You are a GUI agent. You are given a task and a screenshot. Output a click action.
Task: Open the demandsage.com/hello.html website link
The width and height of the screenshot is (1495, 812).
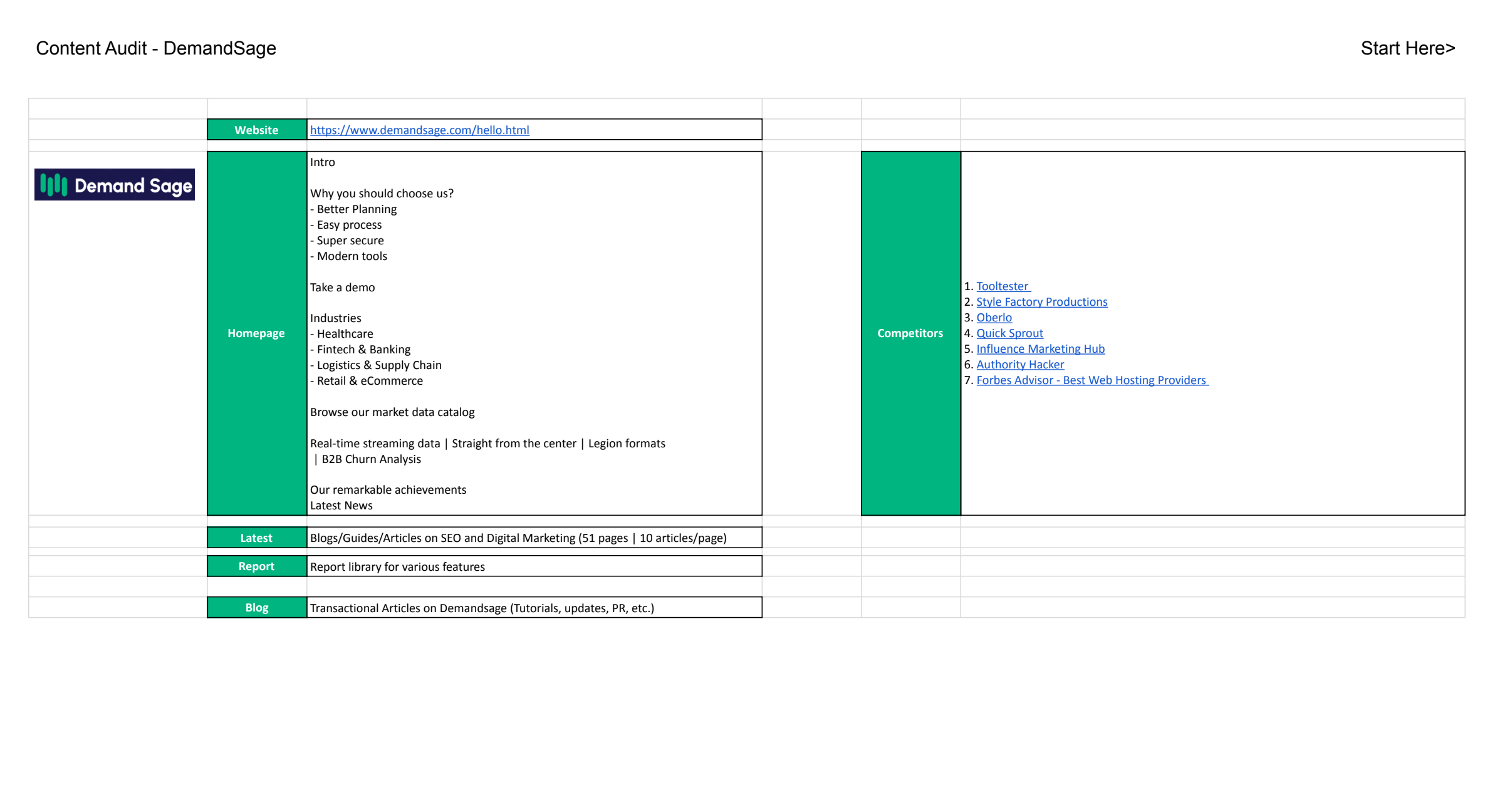(x=419, y=130)
